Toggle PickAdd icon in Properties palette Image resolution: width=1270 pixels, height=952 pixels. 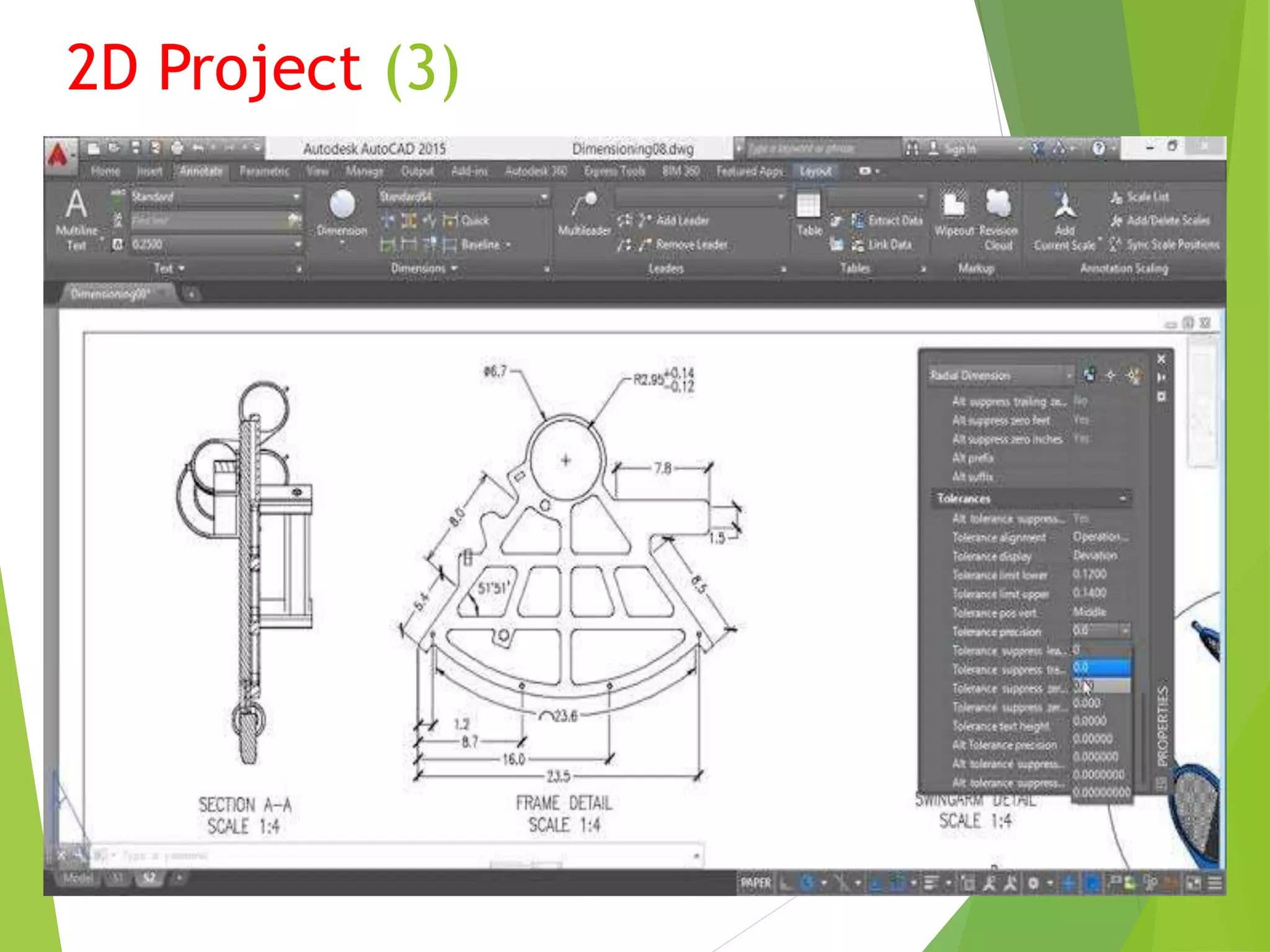1090,375
